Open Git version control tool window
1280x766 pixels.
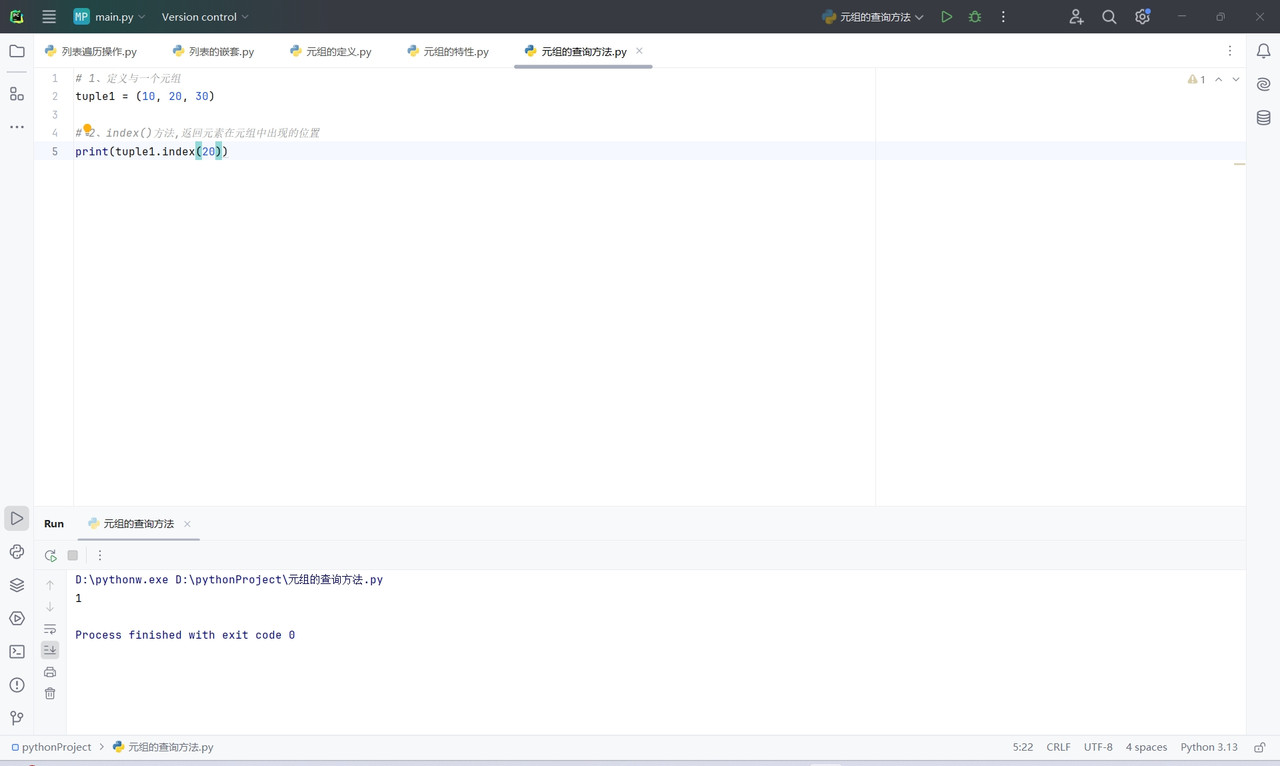[17, 718]
